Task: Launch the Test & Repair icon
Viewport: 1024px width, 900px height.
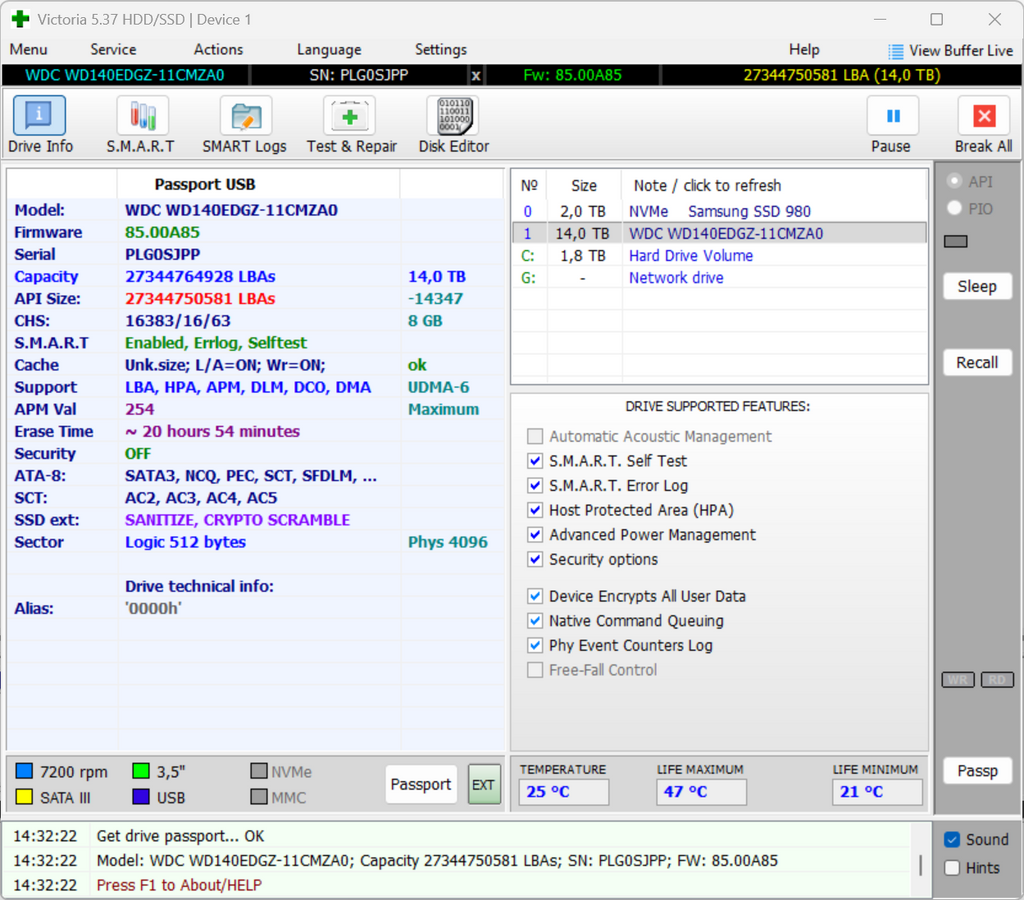Action: tap(349, 116)
